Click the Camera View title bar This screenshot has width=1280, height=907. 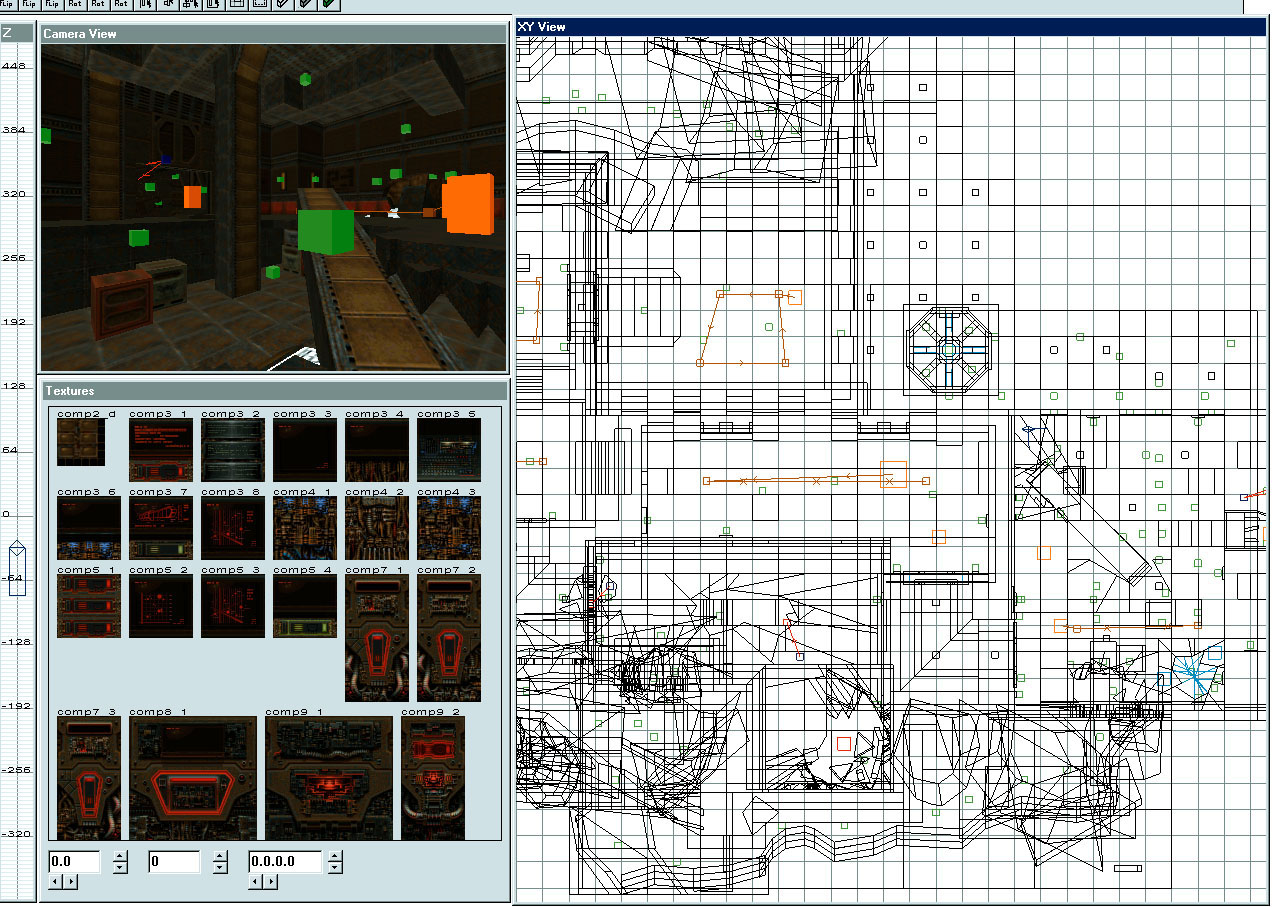[274, 34]
